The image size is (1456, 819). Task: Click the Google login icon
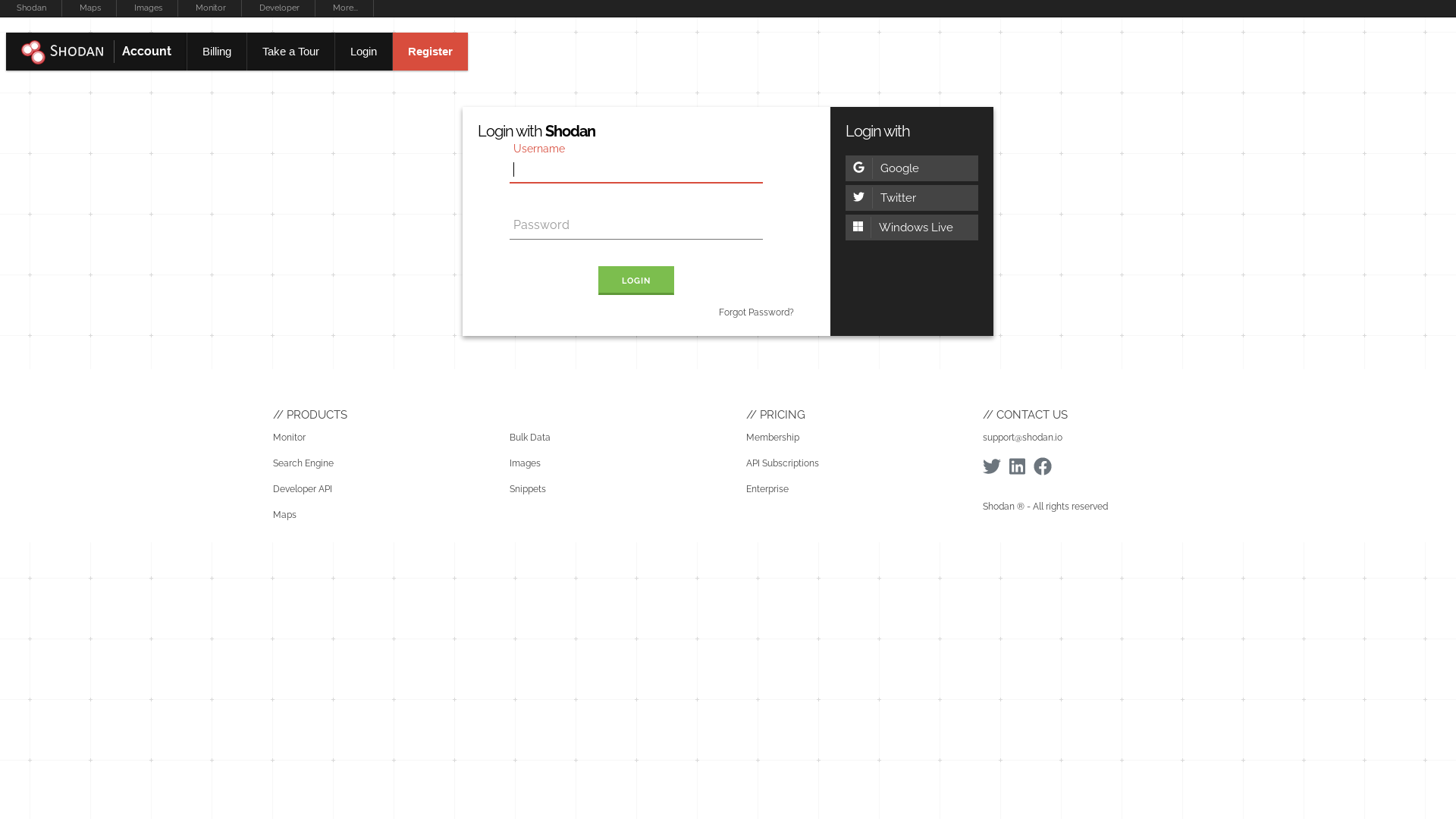pos(857,168)
